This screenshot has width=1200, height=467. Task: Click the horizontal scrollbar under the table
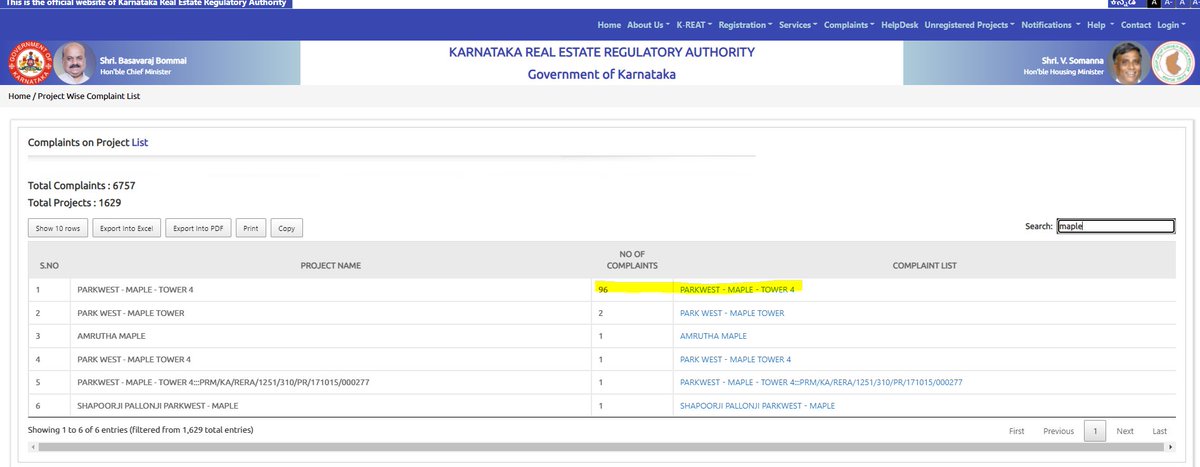tap(600, 446)
